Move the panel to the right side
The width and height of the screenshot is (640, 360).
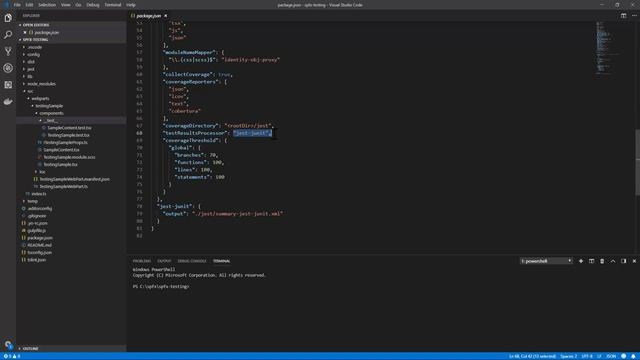tap(623, 261)
